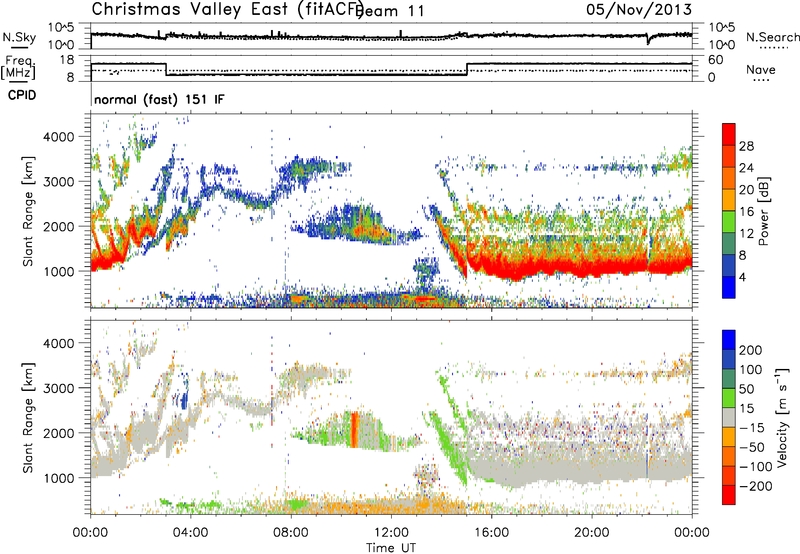This screenshot has width=800, height=554.
Task: Click the '200' velocity colorbar tick label
Action: click(x=750, y=350)
